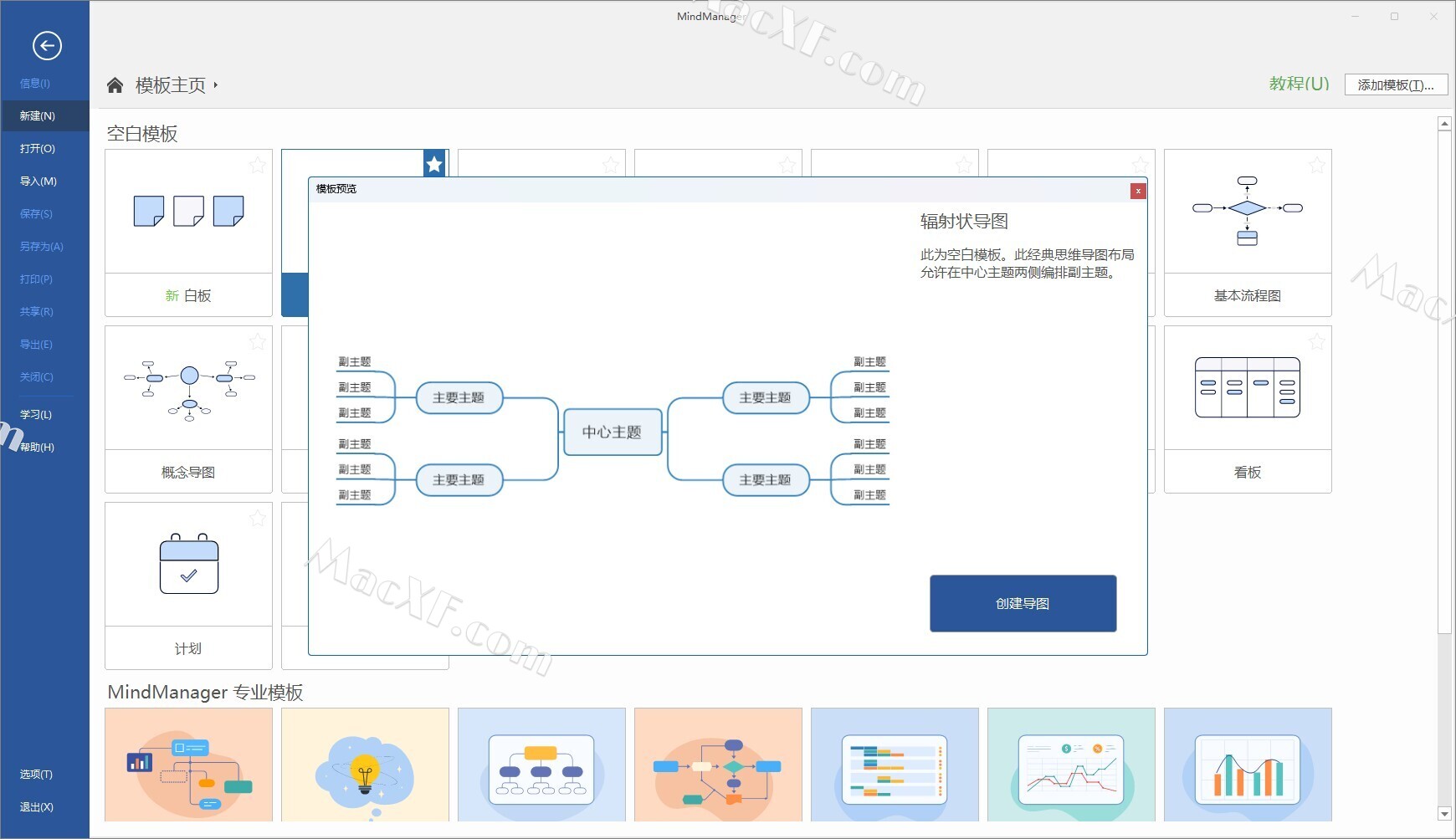The image size is (1456, 839).
Task: Click the 辐射状导图 title in preview
Action: click(x=964, y=221)
